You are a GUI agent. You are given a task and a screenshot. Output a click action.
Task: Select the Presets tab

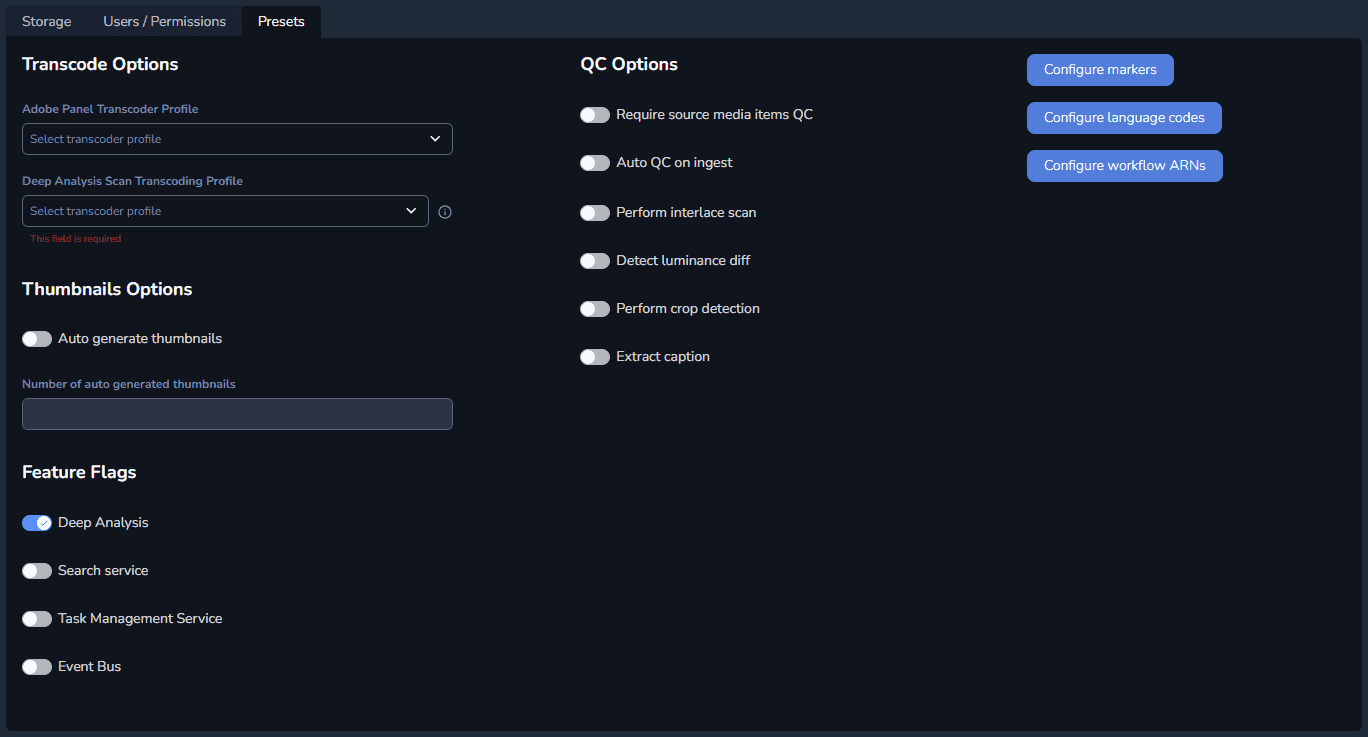(x=281, y=21)
